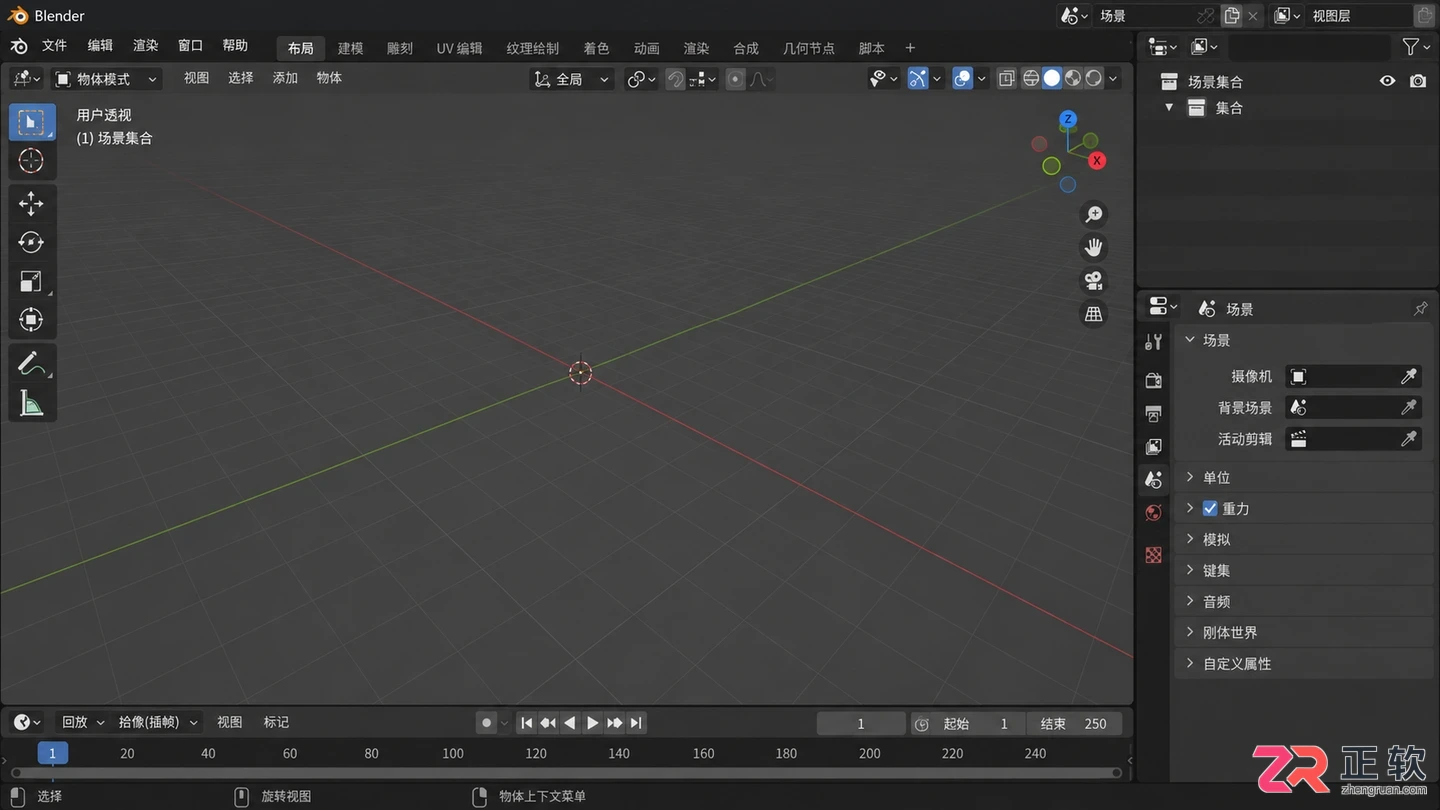This screenshot has width=1440, height=810.
Task: Expand the 键集 panel
Action: (1303, 570)
